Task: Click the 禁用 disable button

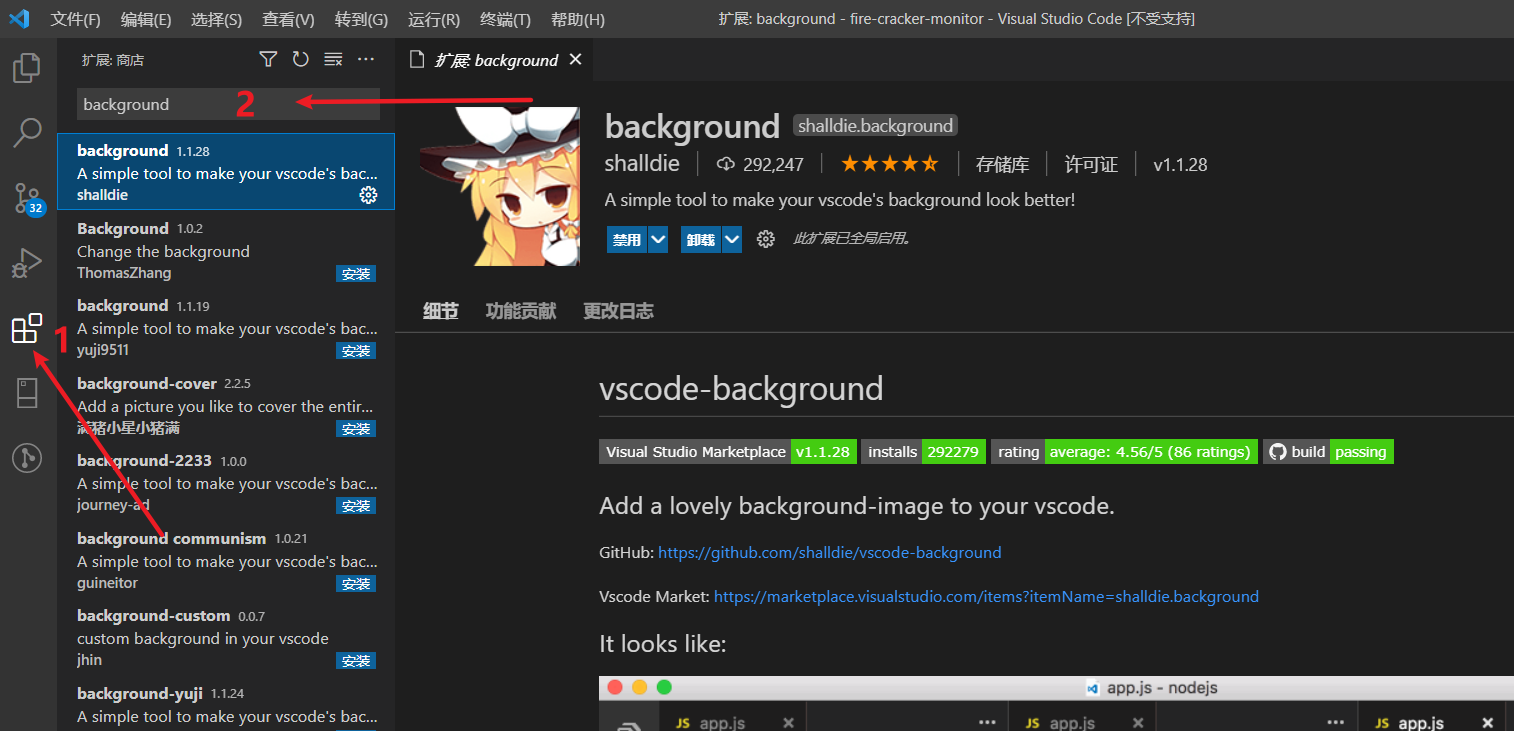Action: [627, 240]
